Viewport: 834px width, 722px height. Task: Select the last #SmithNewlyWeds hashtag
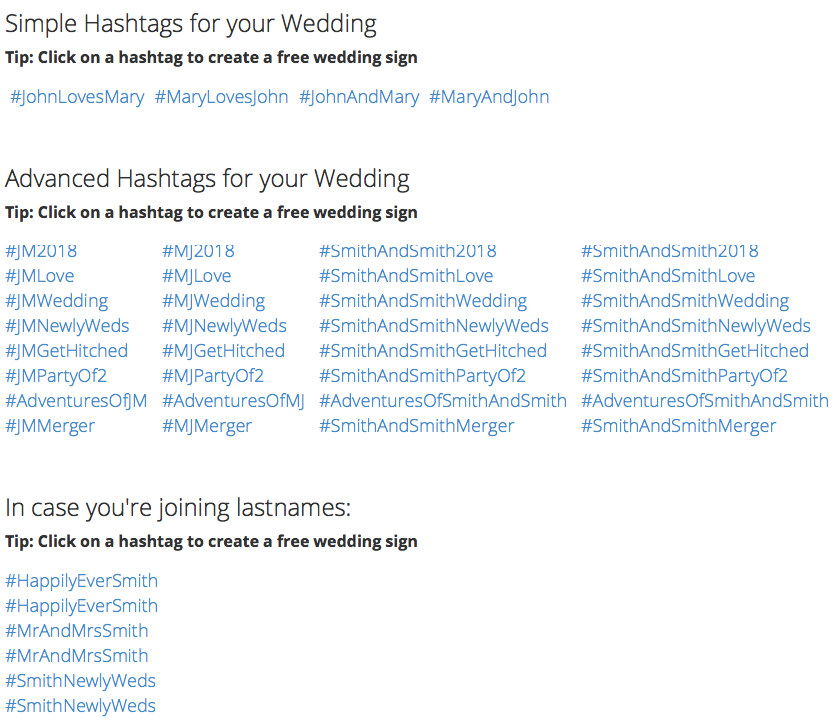tap(80, 706)
